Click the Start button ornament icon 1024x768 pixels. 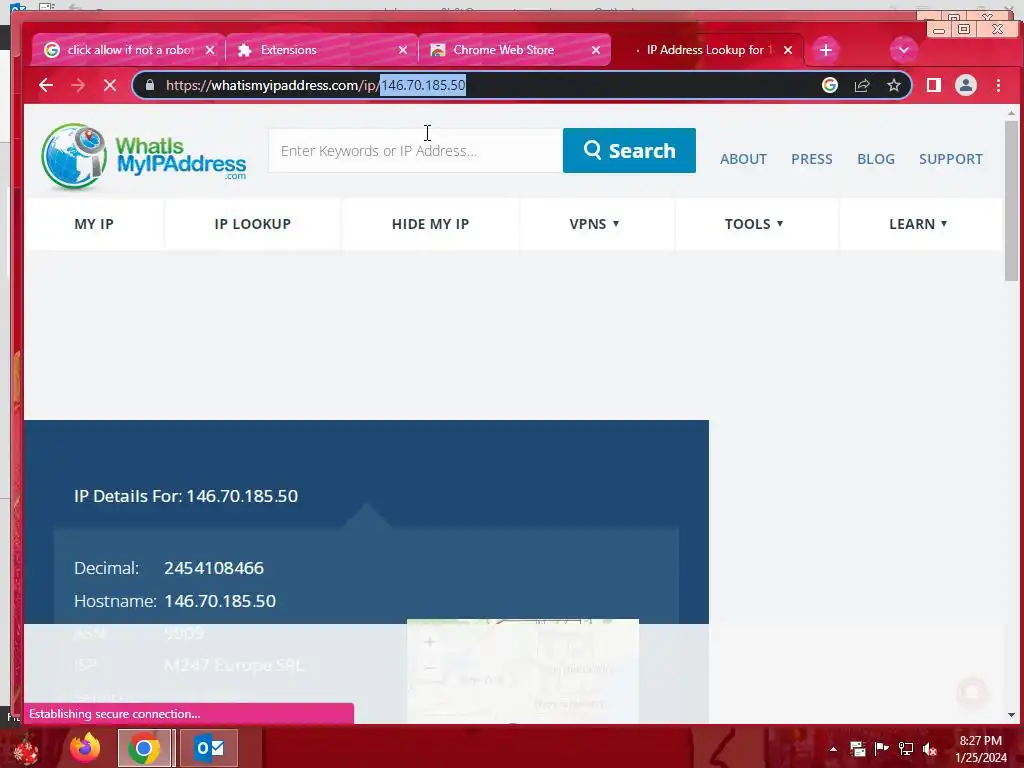coord(25,748)
